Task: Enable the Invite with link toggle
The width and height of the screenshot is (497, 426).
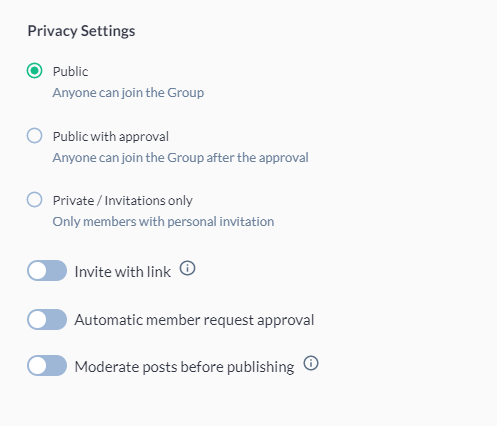Action: click(47, 271)
